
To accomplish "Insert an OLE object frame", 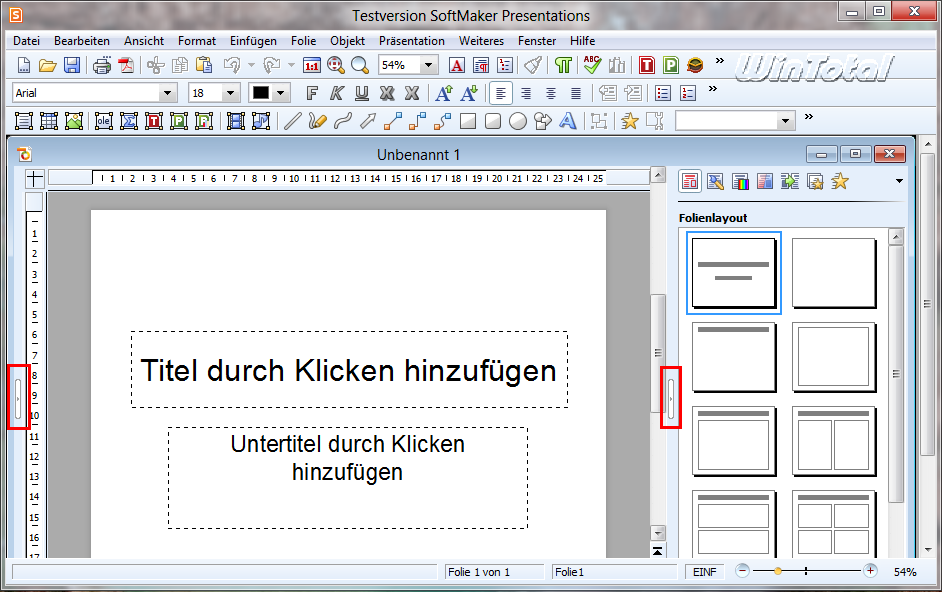I will [103, 121].
